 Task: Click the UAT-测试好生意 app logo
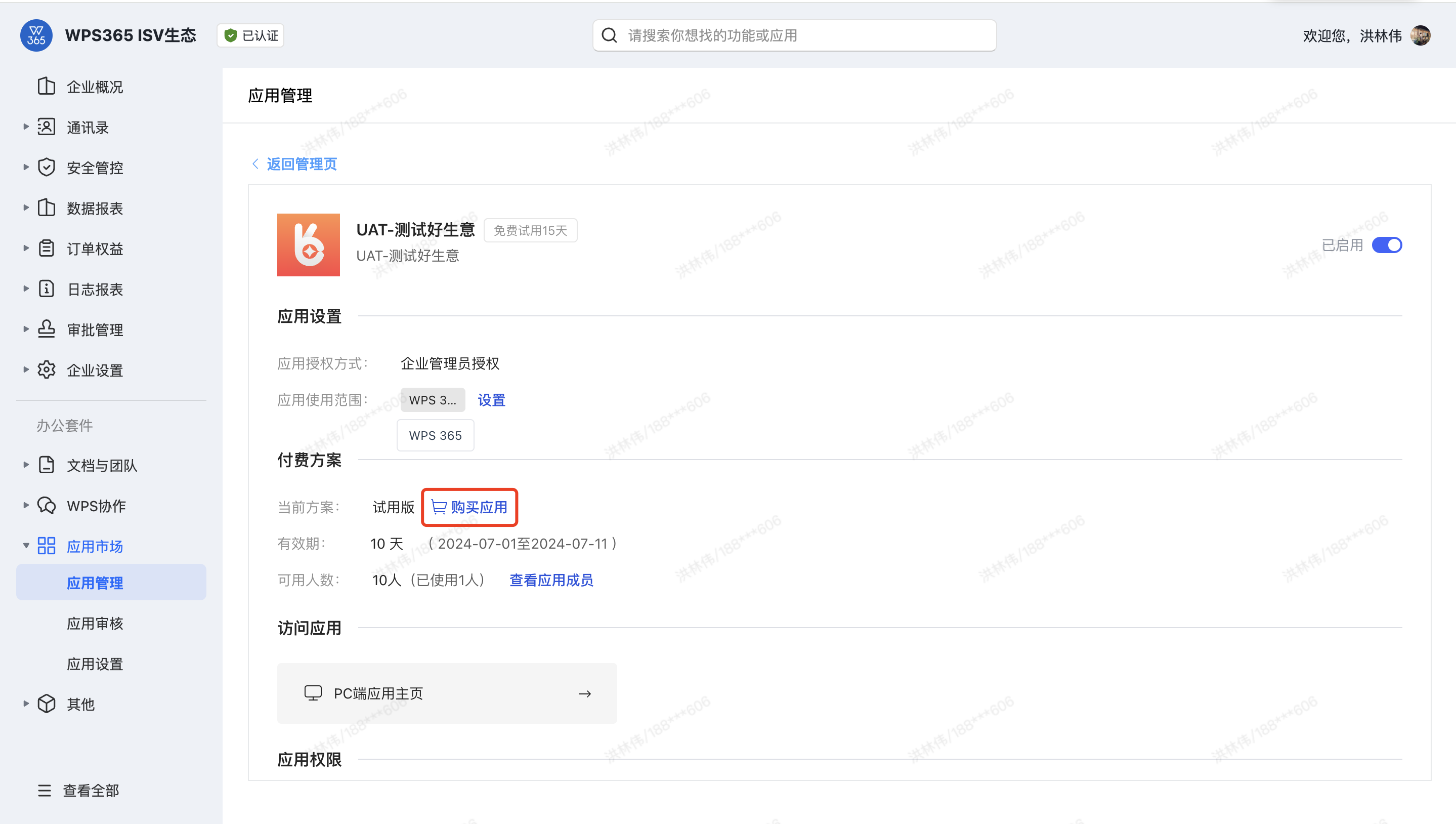[x=308, y=244]
